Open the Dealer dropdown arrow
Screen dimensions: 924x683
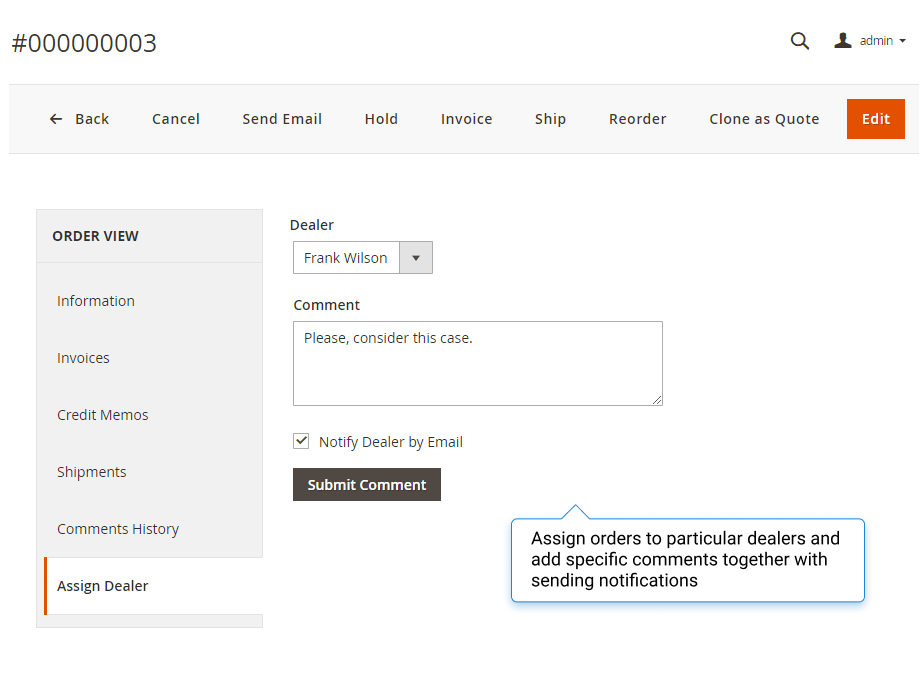coord(416,258)
